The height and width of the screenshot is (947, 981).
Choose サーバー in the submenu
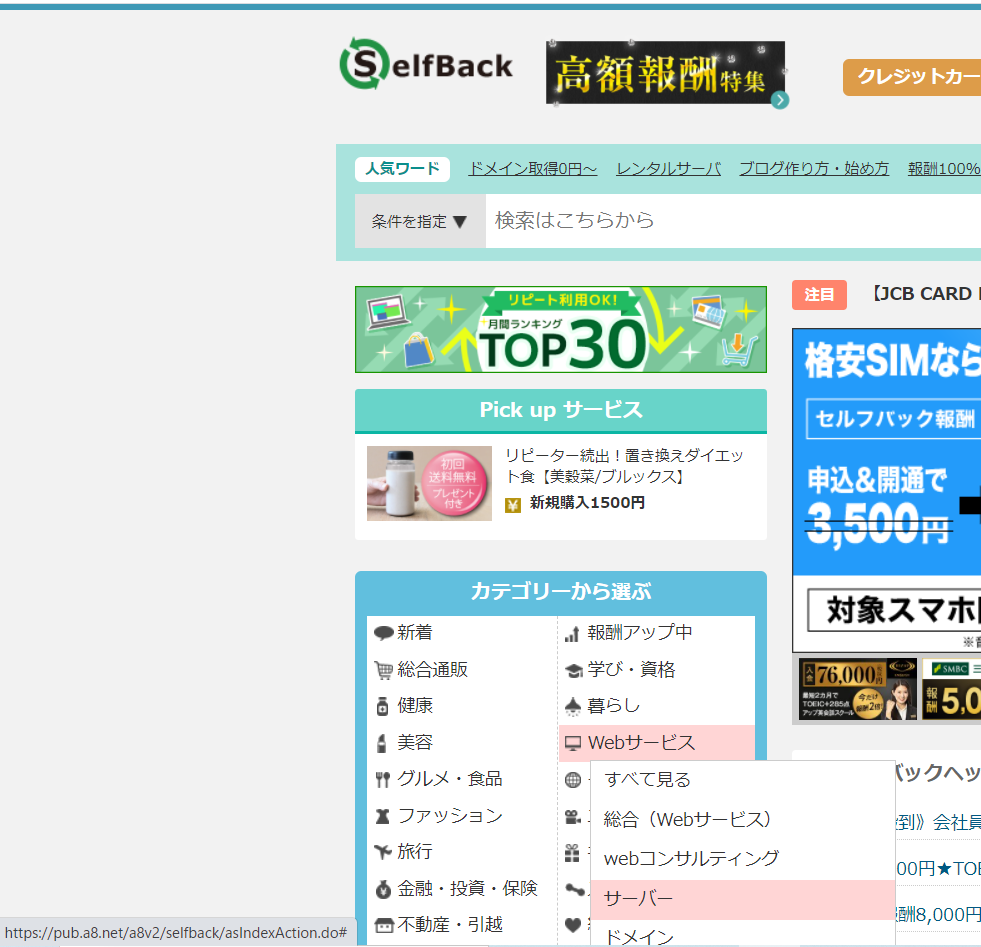coord(743,899)
